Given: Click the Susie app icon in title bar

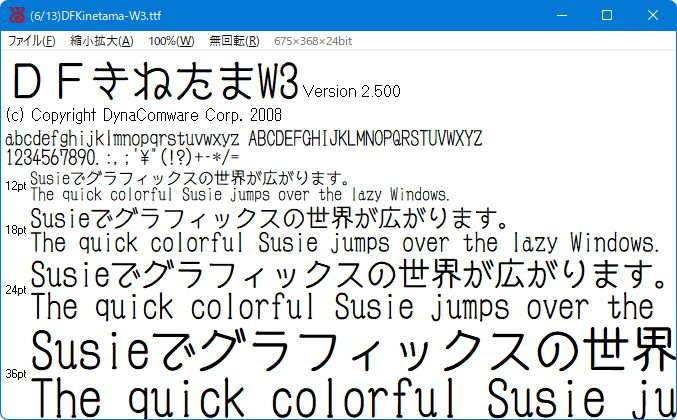Looking at the screenshot, I should click(17, 16).
